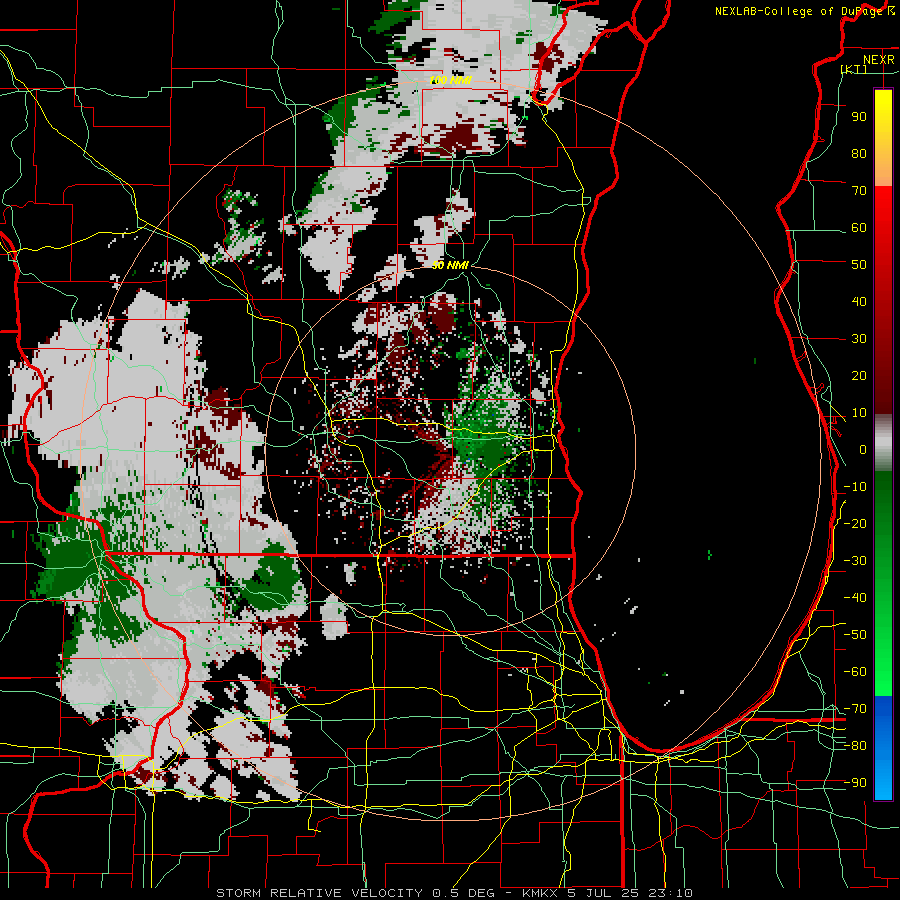Select the 50 value on velocity scale
This screenshot has height=900, width=900.
(x=859, y=265)
